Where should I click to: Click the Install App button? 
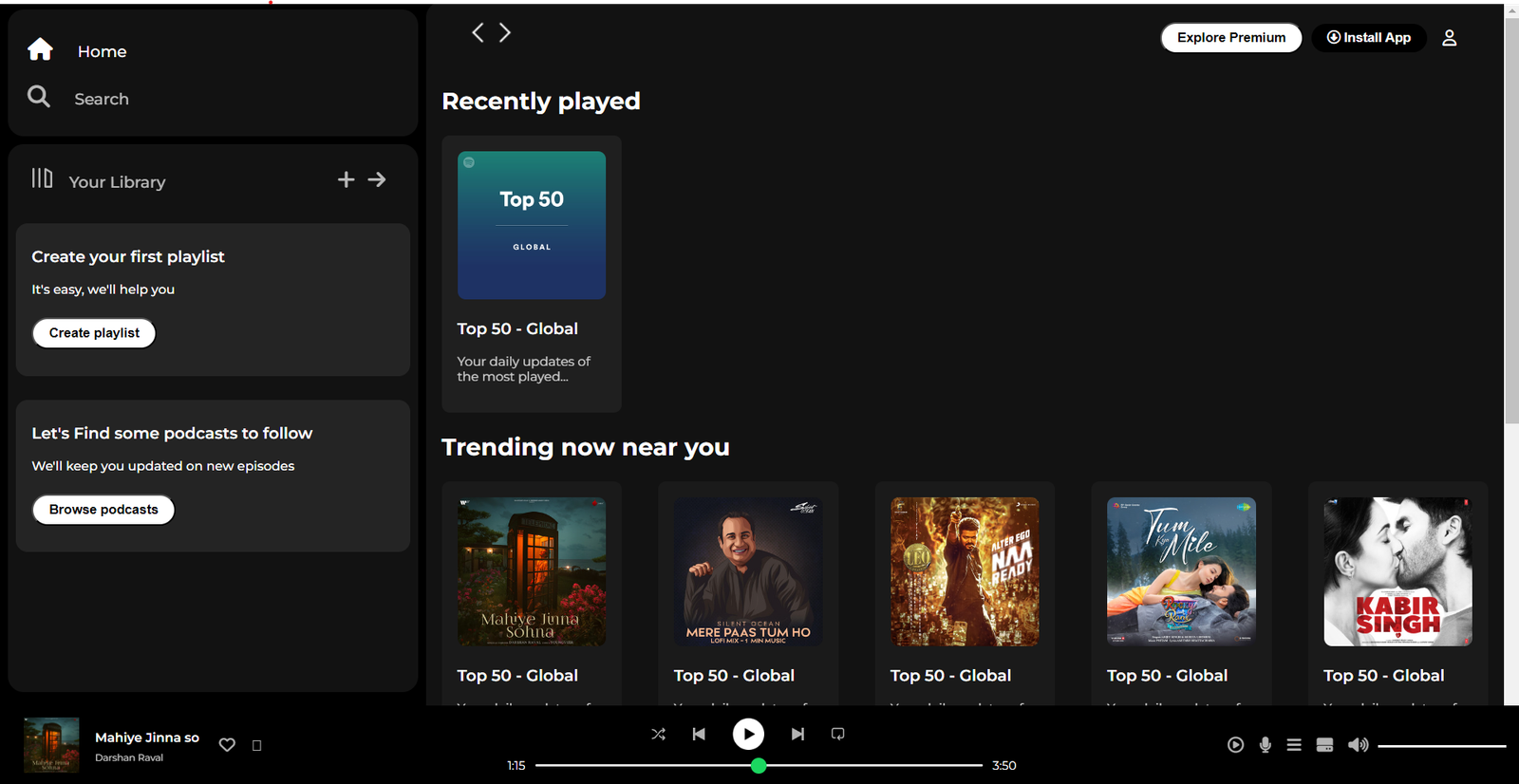click(1368, 38)
